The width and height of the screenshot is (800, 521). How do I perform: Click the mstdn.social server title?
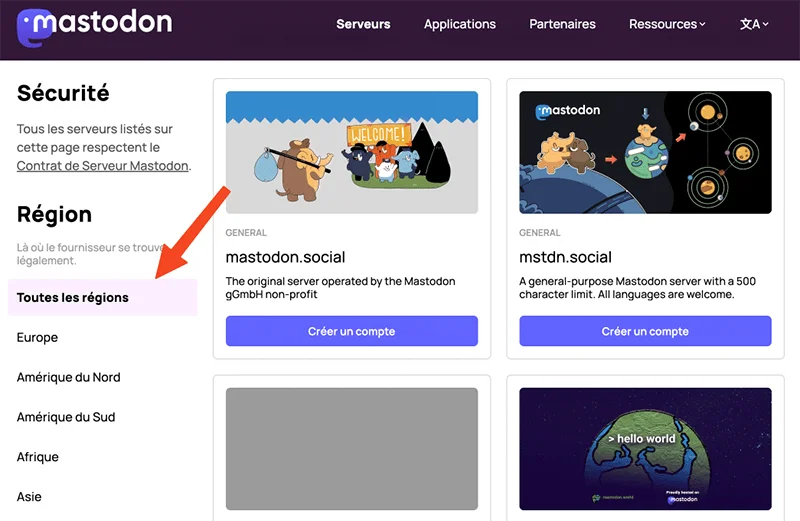(565, 257)
